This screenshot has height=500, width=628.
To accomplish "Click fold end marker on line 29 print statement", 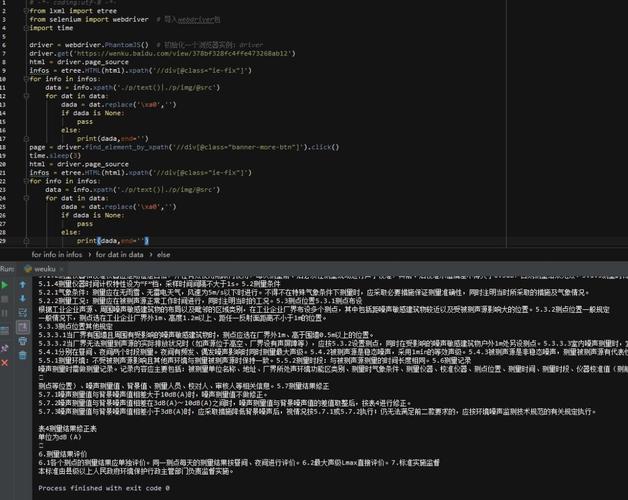I will pos(26,241).
